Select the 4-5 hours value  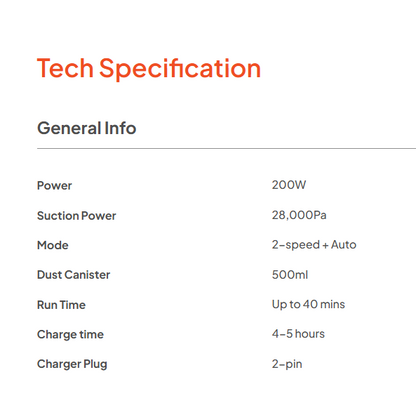298,334
